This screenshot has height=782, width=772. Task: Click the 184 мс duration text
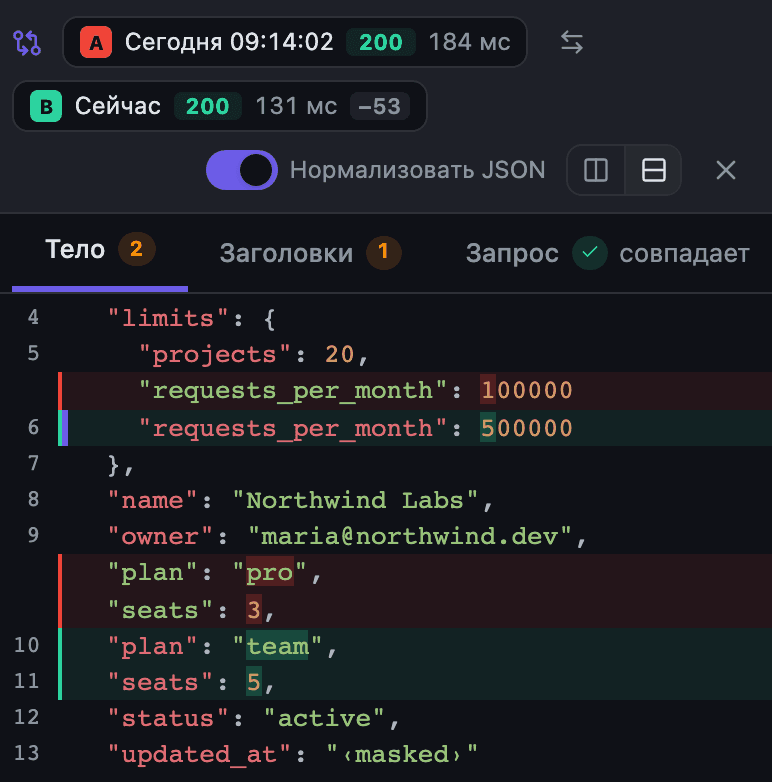[469, 42]
